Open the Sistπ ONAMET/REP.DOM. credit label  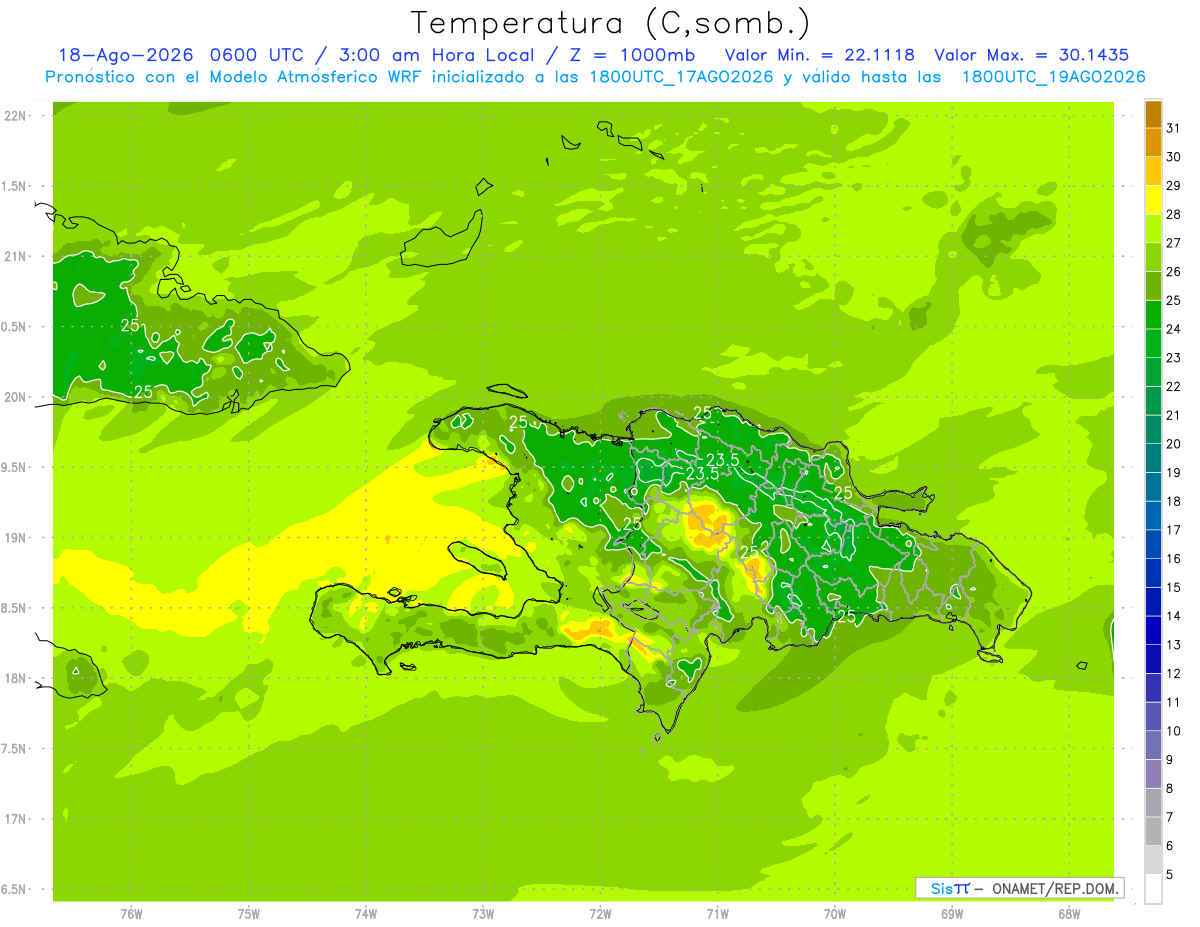coord(1021,888)
